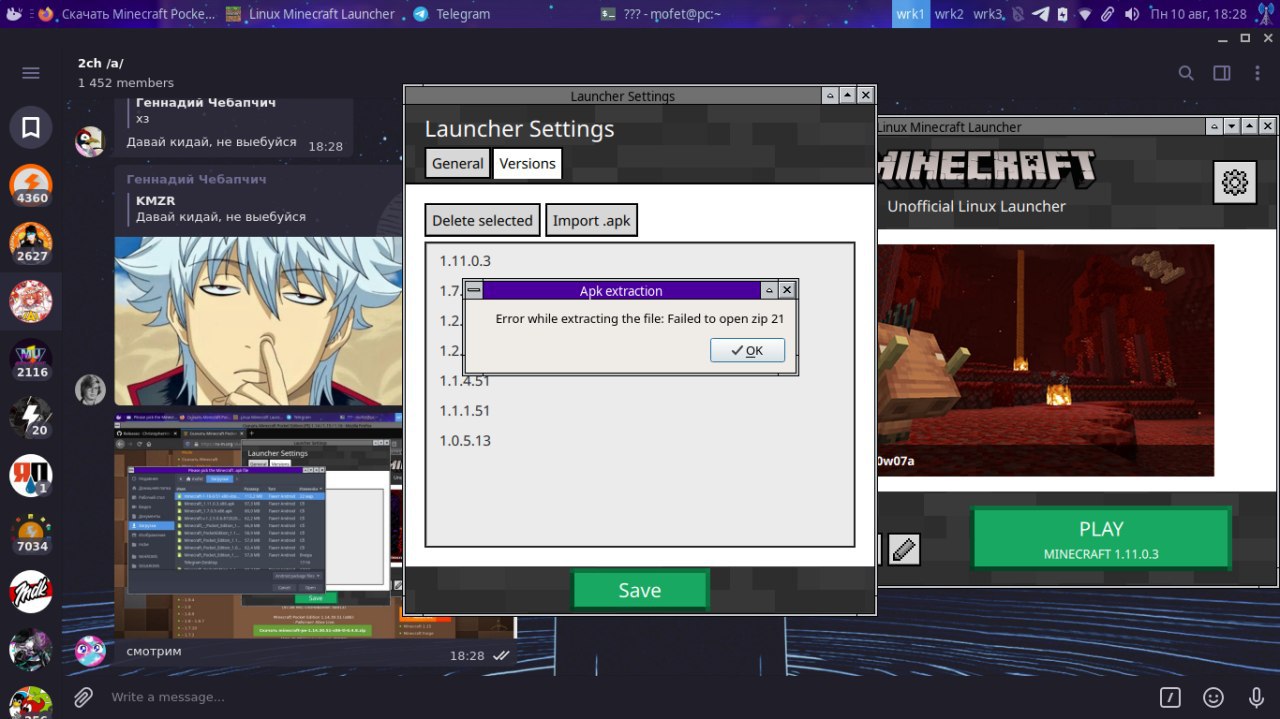The image size is (1280, 719).
Task: Open volume speaker tray icon
Action: pos(1131,14)
